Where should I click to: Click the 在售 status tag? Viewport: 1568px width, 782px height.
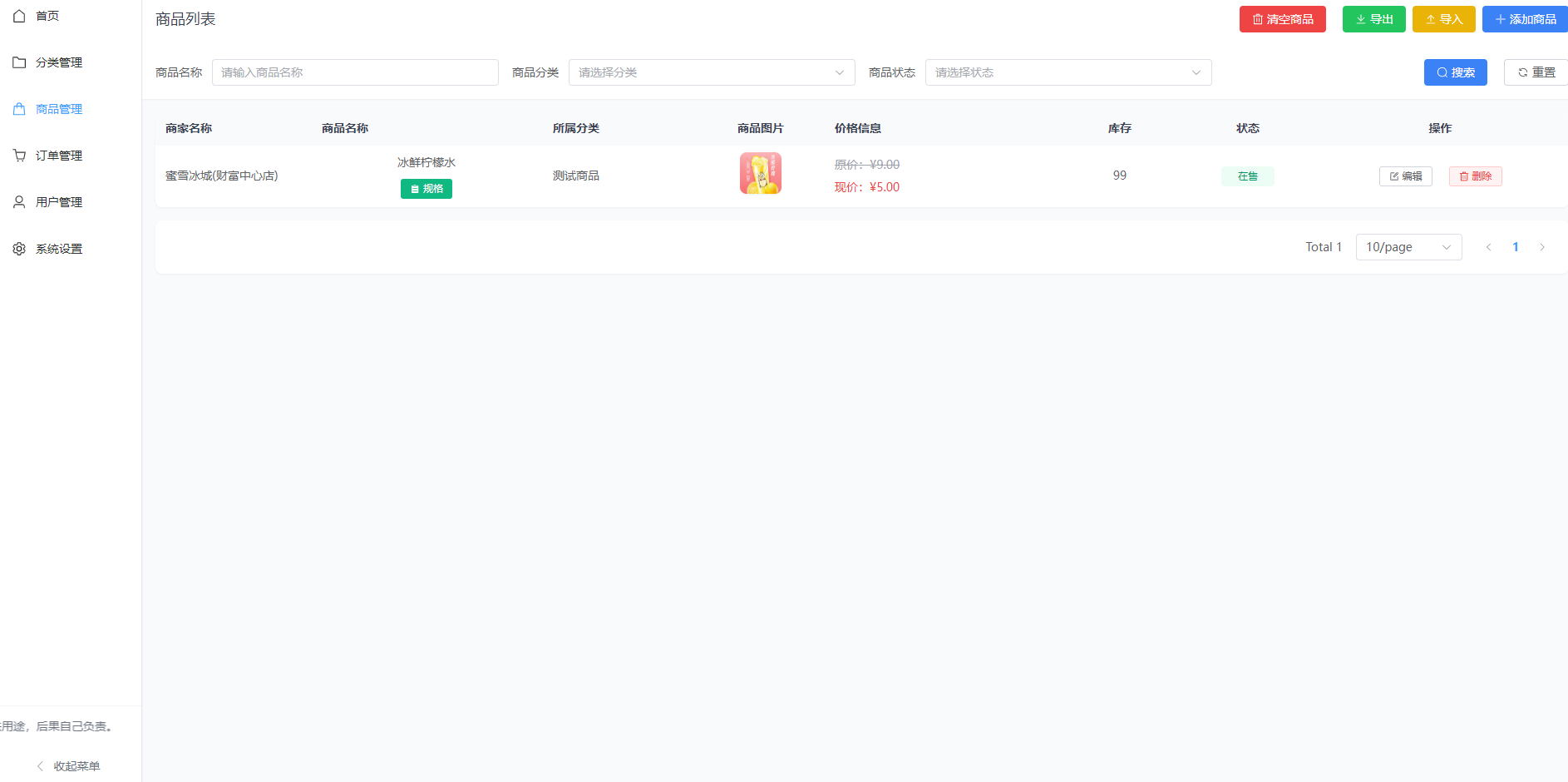(x=1248, y=176)
